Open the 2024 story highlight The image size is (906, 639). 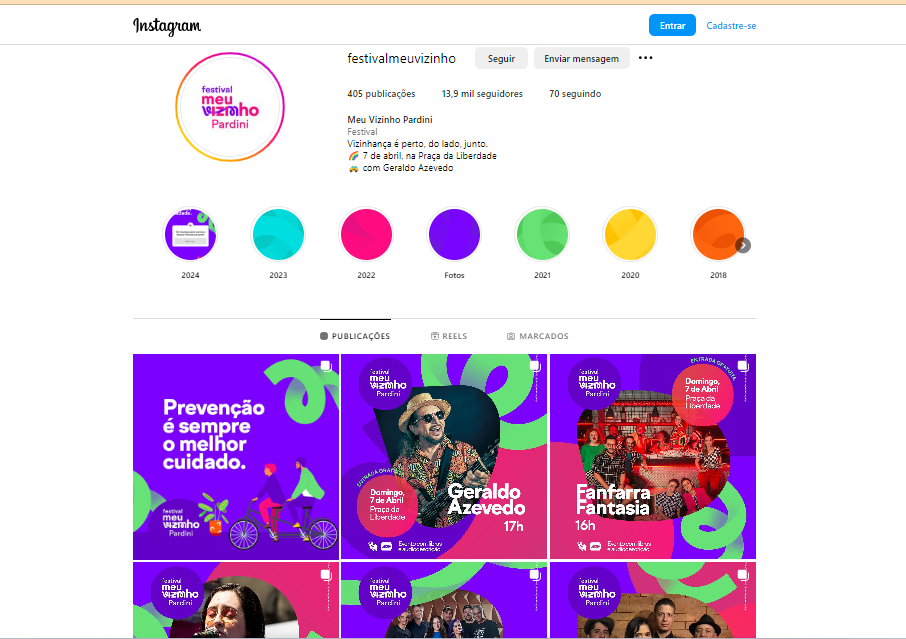[190, 235]
